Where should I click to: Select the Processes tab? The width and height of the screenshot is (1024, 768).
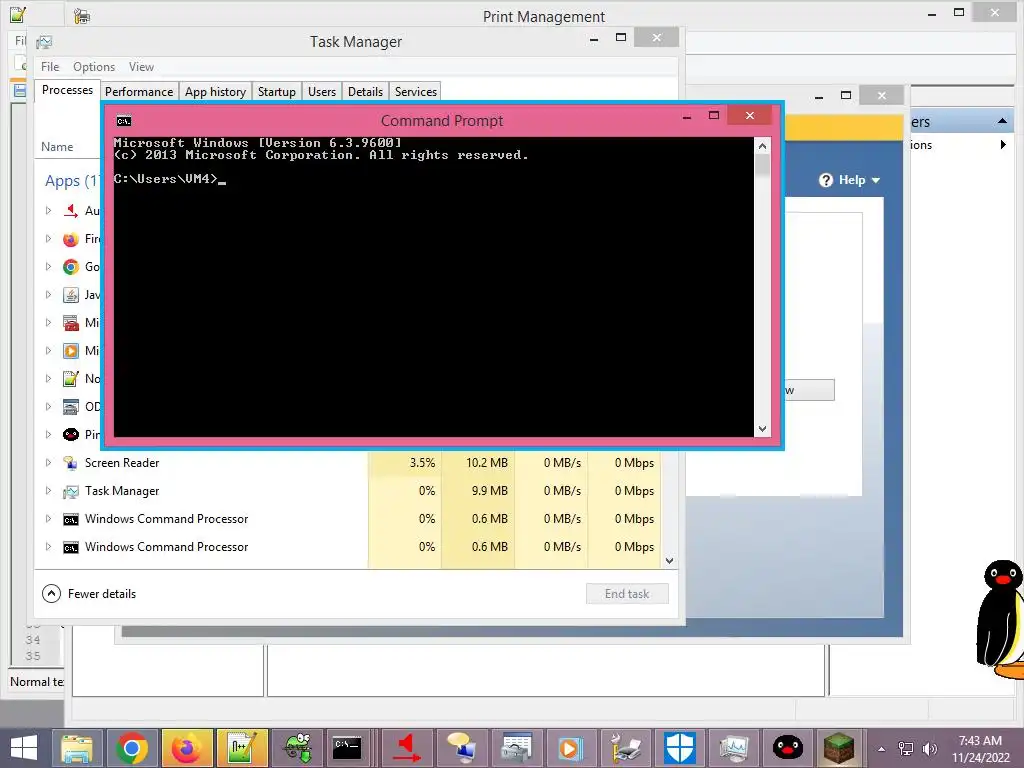click(x=67, y=90)
